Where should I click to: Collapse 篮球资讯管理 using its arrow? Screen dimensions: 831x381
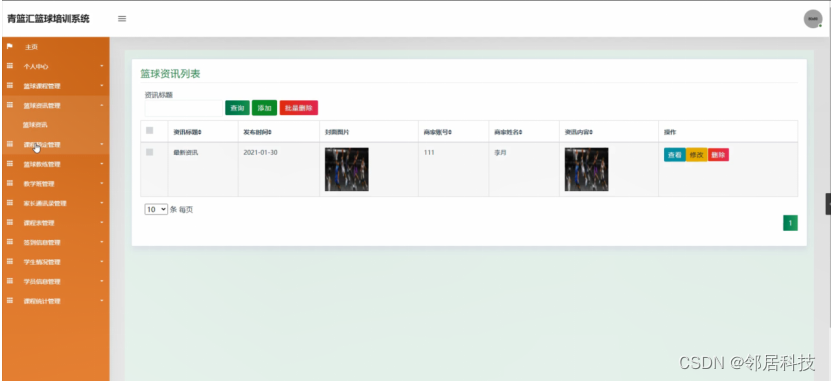pyautogui.click(x=101, y=105)
